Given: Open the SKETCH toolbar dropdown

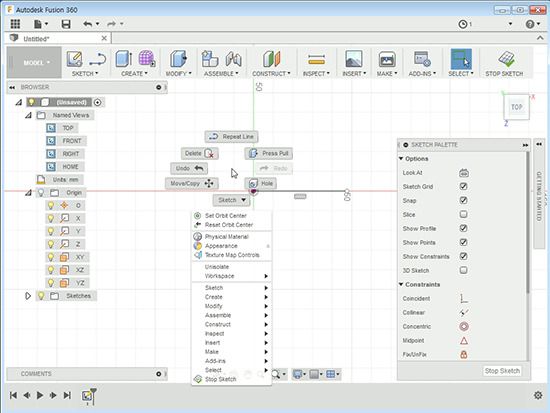Looking at the screenshot, I should [85, 74].
